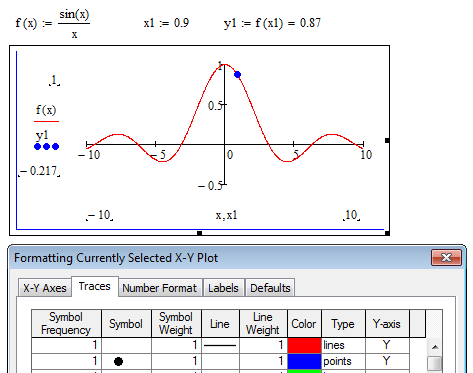Click the Line column header
Image resolution: width=473 pixels, height=373 pixels.
220,323
